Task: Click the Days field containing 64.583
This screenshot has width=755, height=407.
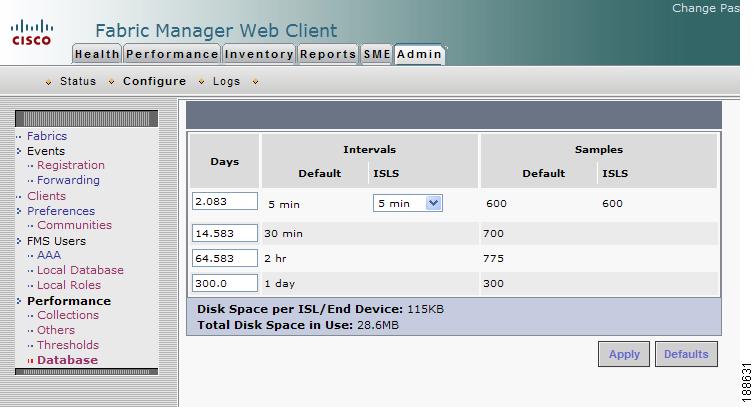Action: 225,258
